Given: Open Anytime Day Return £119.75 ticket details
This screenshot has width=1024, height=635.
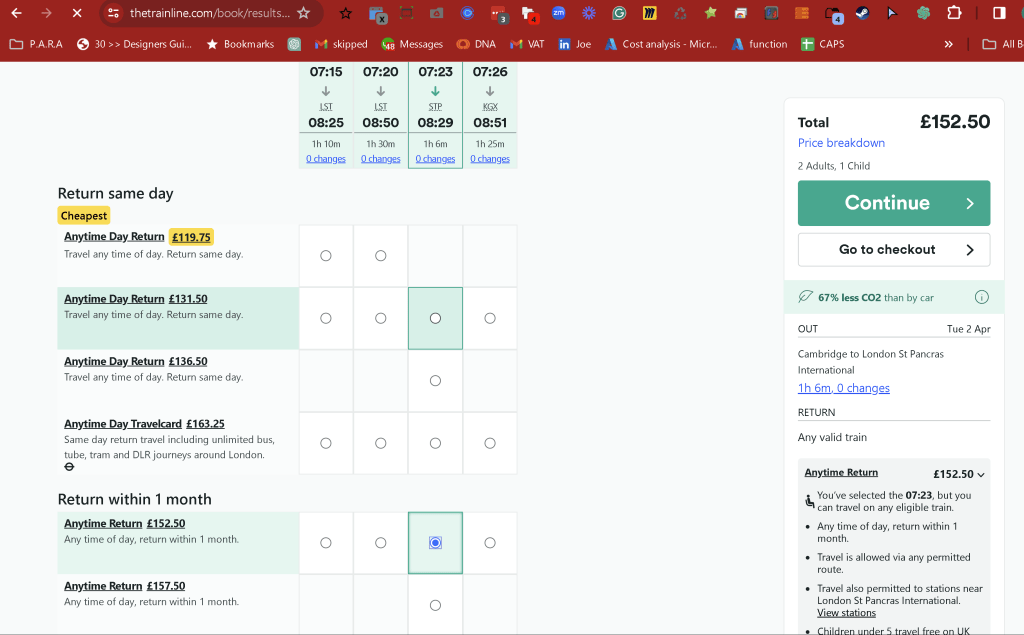Looking at the screenshot, I should tap(114, 236).
